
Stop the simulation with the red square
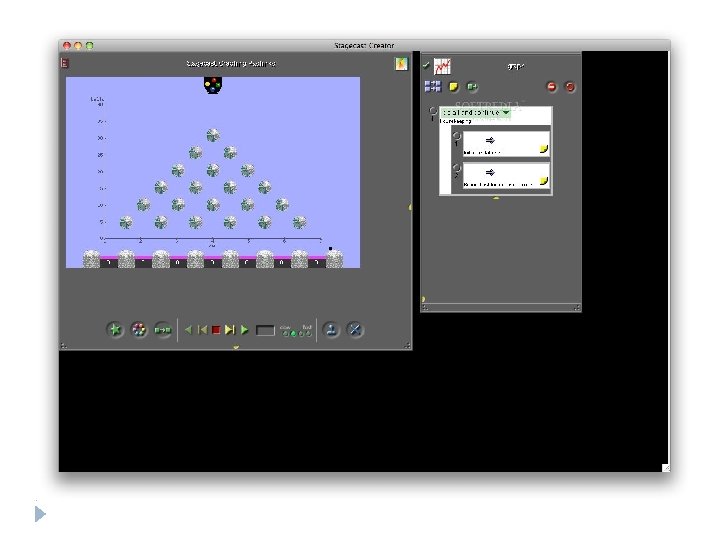216,330
